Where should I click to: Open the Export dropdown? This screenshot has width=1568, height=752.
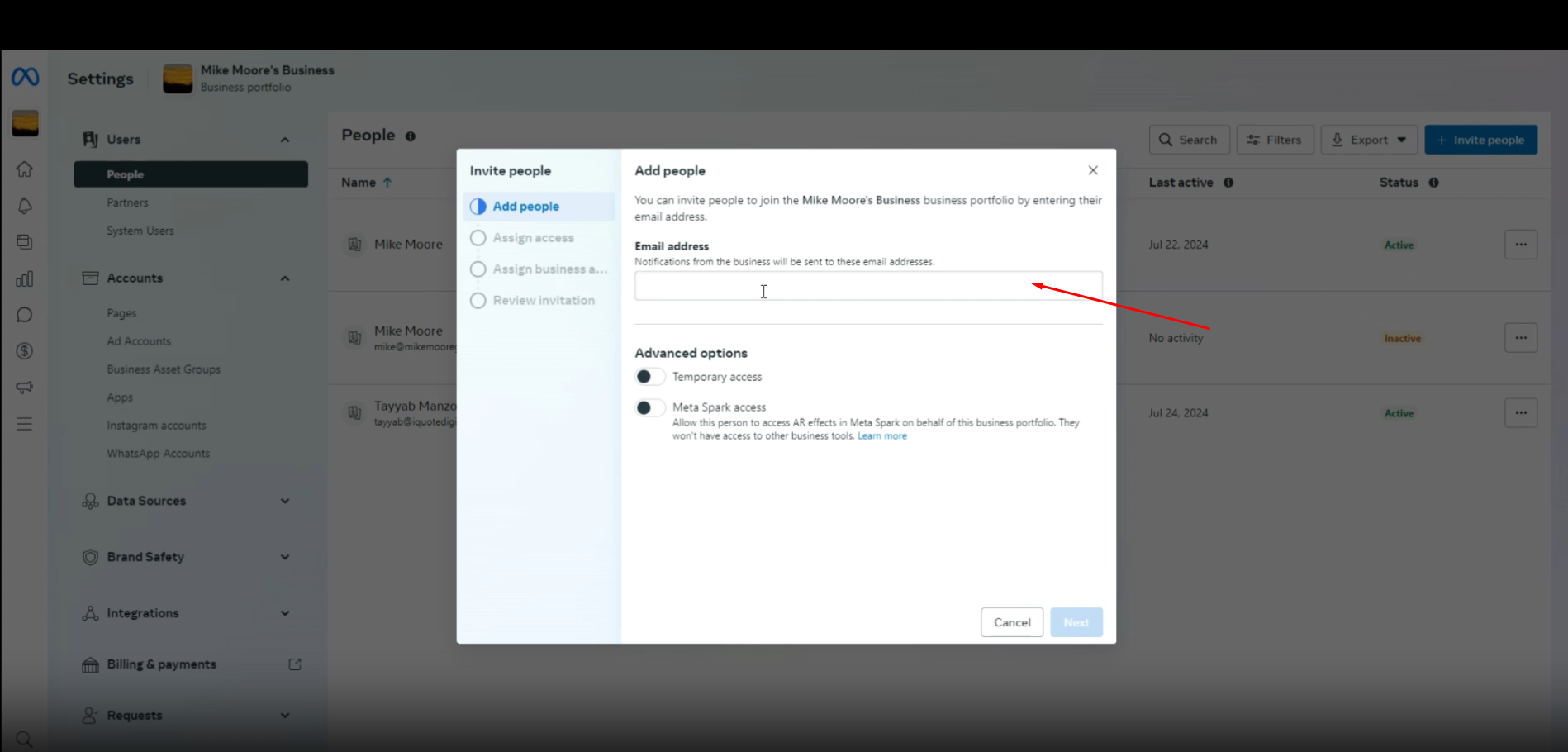(x=1369, y=140)
